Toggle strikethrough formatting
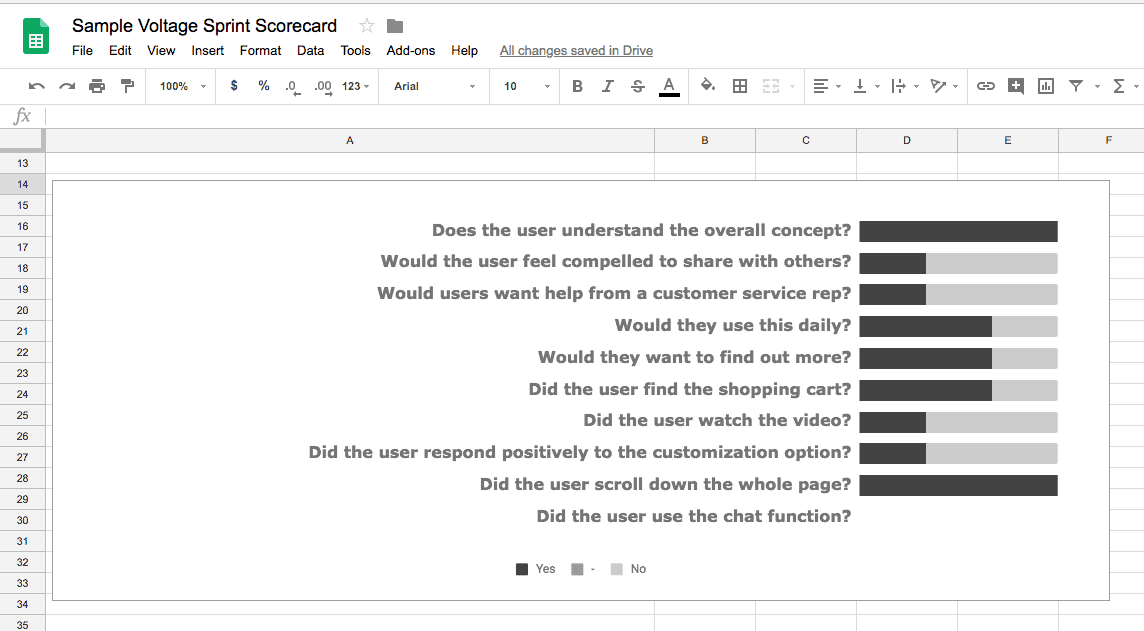 [x=638, y=86]
